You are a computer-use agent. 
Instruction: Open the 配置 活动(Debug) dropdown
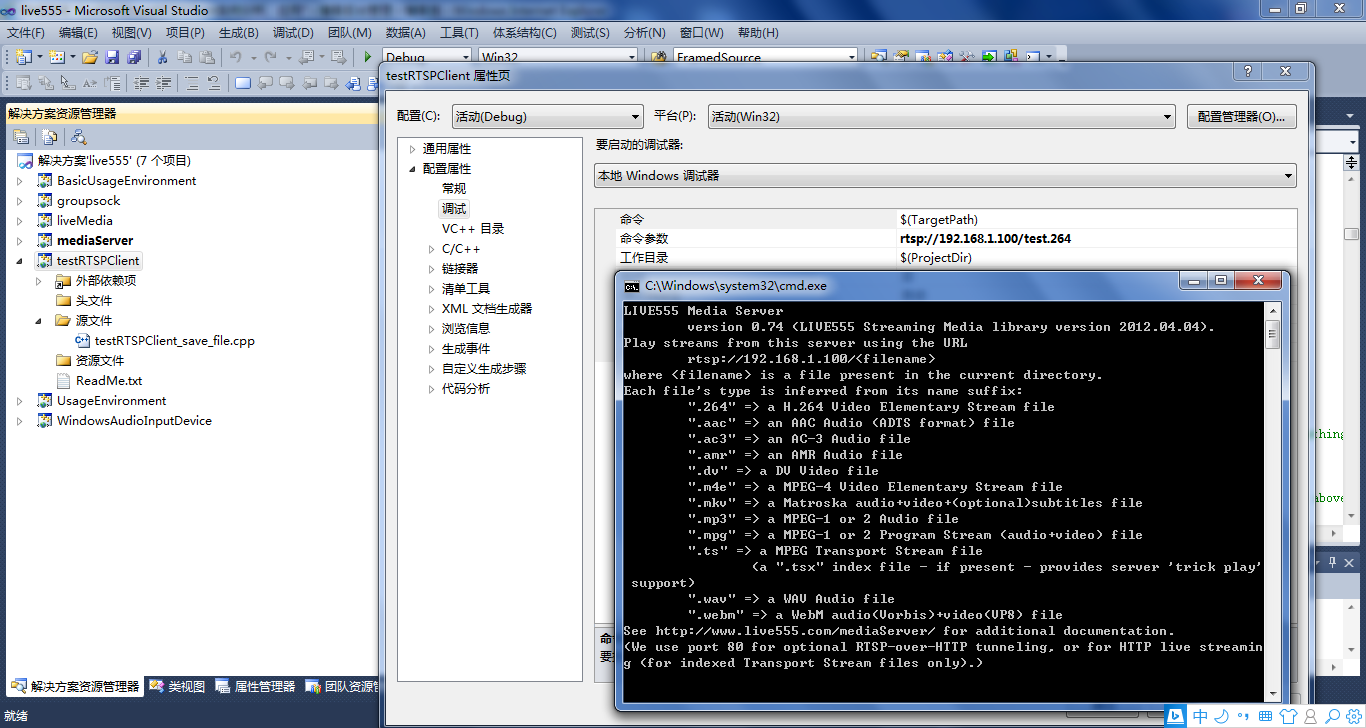547,116
